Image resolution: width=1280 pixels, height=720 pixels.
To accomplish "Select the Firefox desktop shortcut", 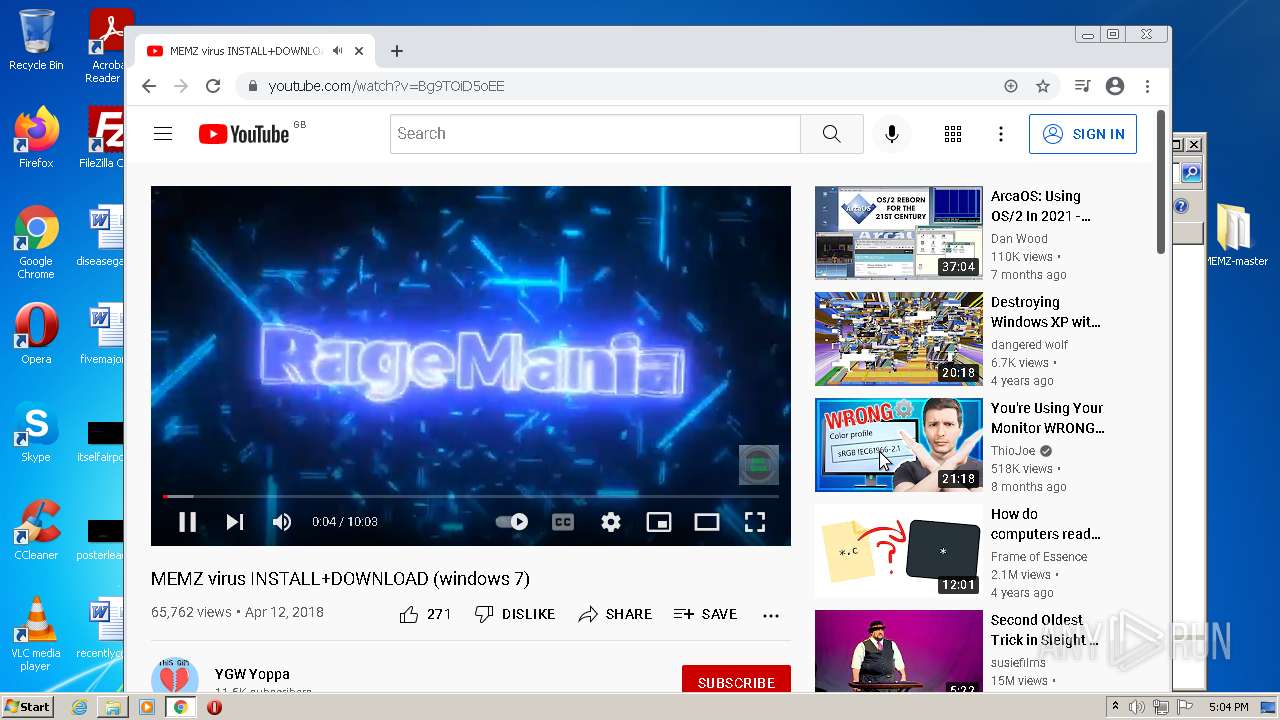I will (36, 138).
